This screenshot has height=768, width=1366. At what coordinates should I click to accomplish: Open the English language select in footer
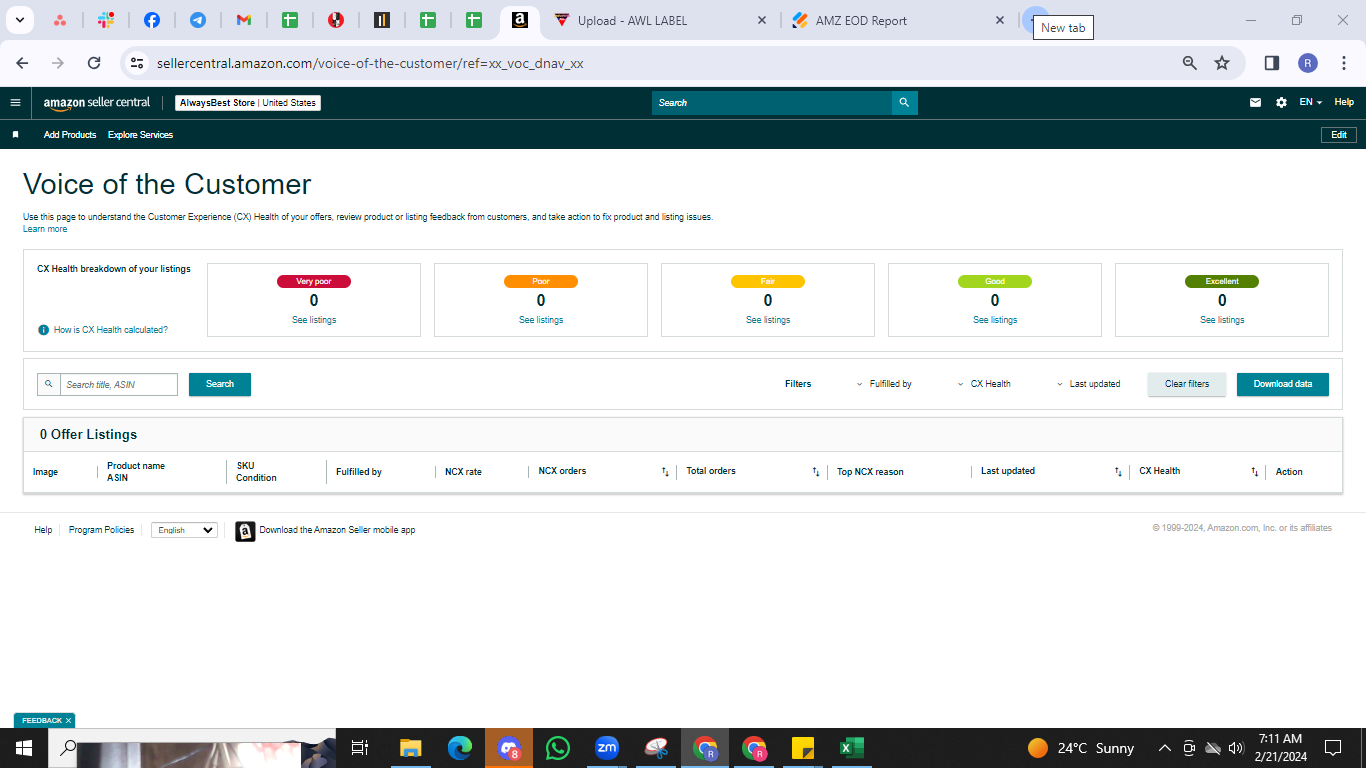184,530
